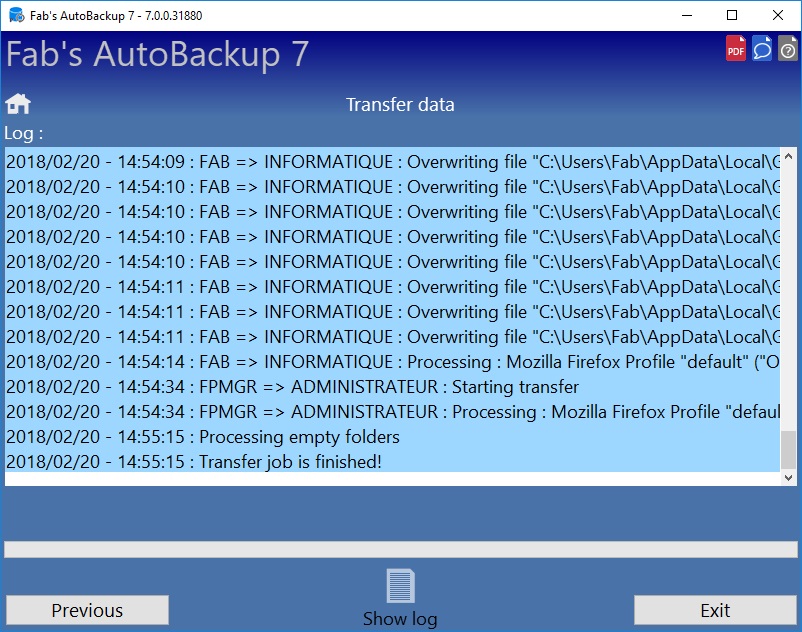Click the app icon in title bar

[x=16, y=15]
